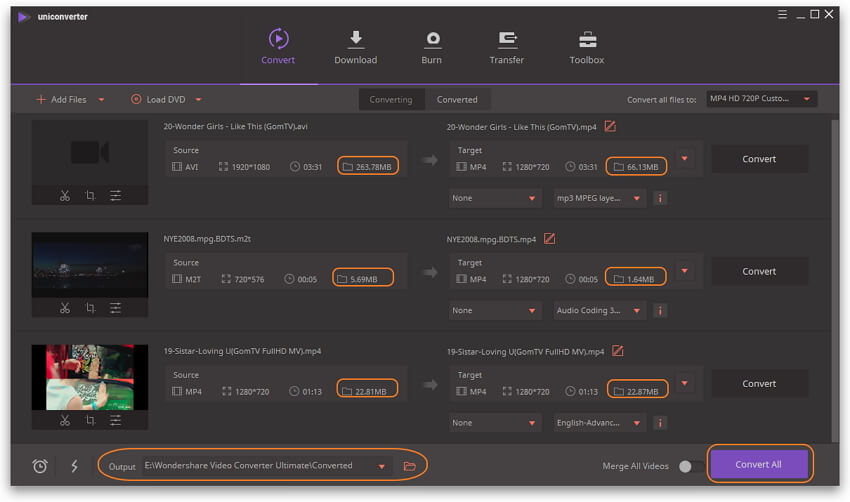The width and height of the screenshot is (850, 502).
Task: Open the output folder icon
Action: (410, 466)
